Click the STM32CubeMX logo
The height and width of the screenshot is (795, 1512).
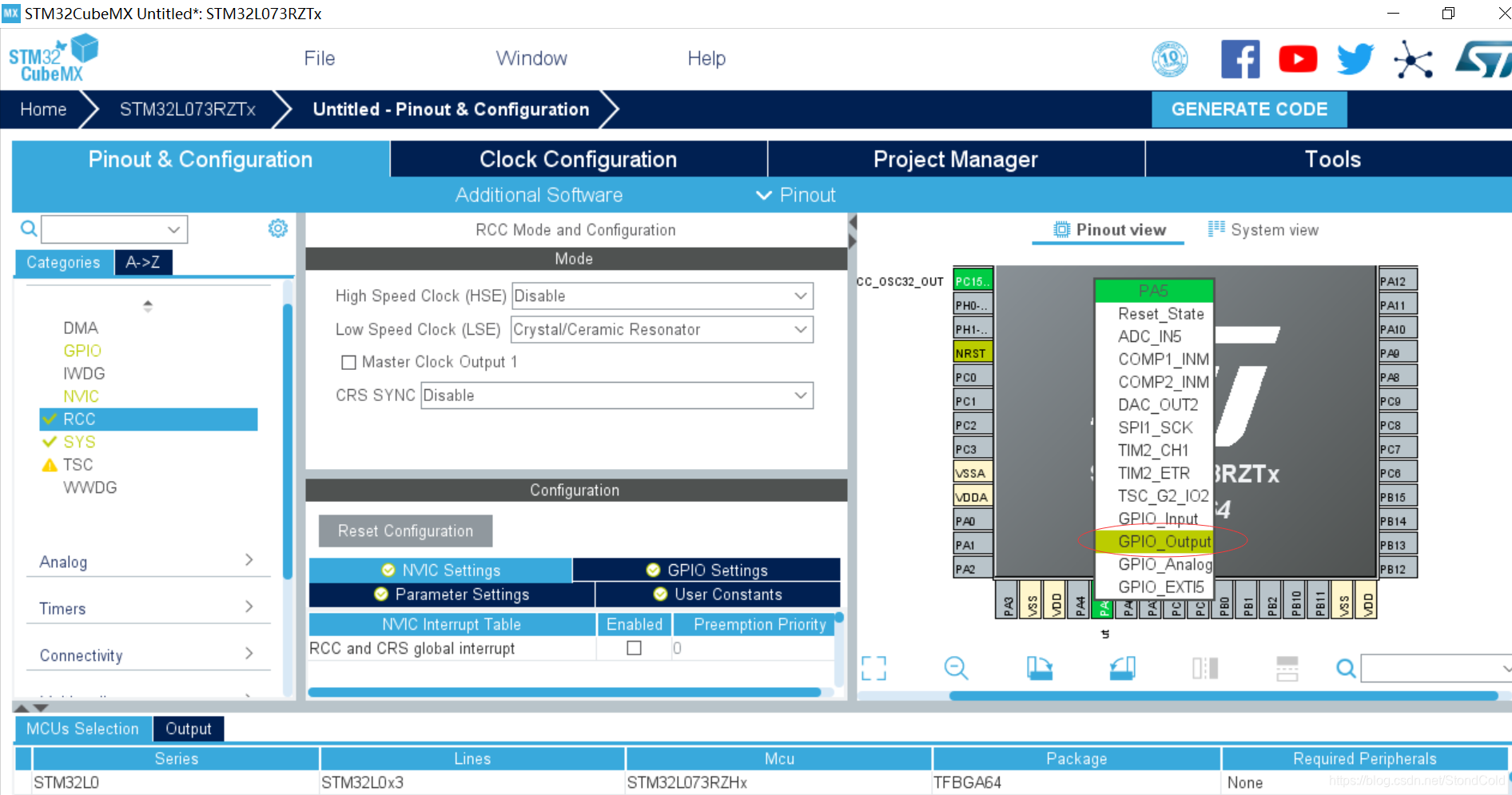pos(53,58)
